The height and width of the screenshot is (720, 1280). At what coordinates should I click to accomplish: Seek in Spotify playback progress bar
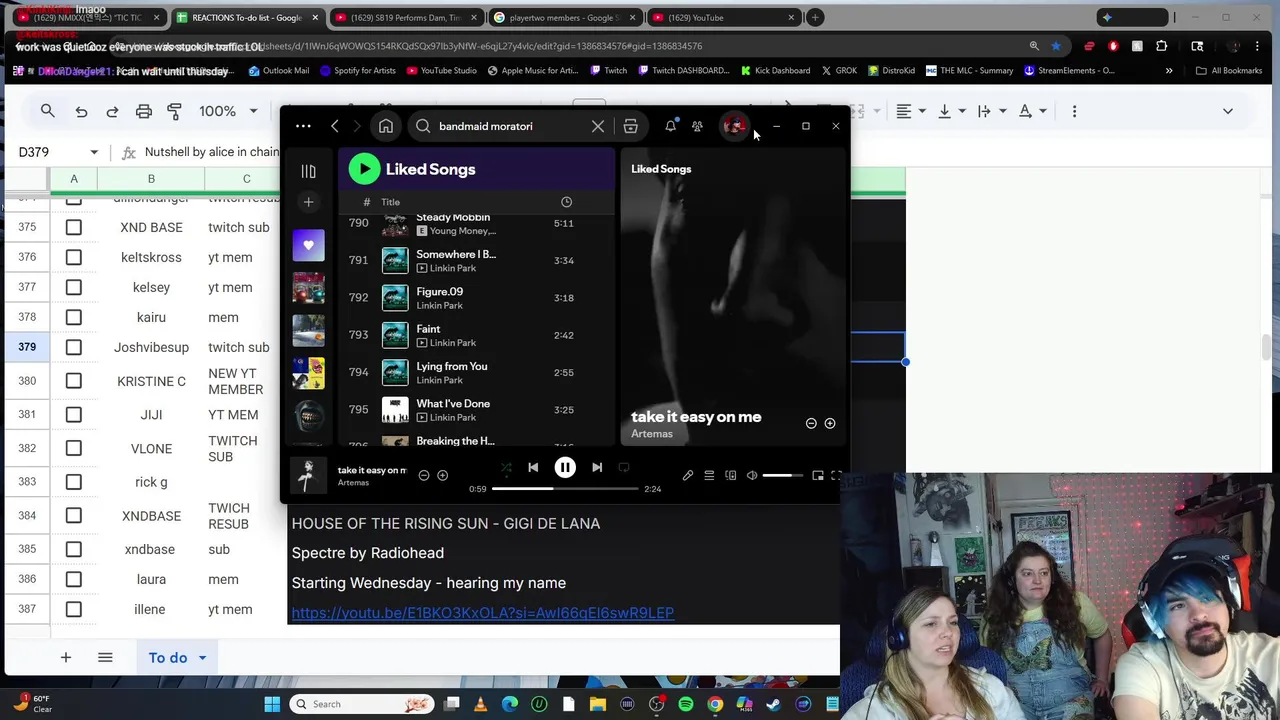(x=565, y=489)
